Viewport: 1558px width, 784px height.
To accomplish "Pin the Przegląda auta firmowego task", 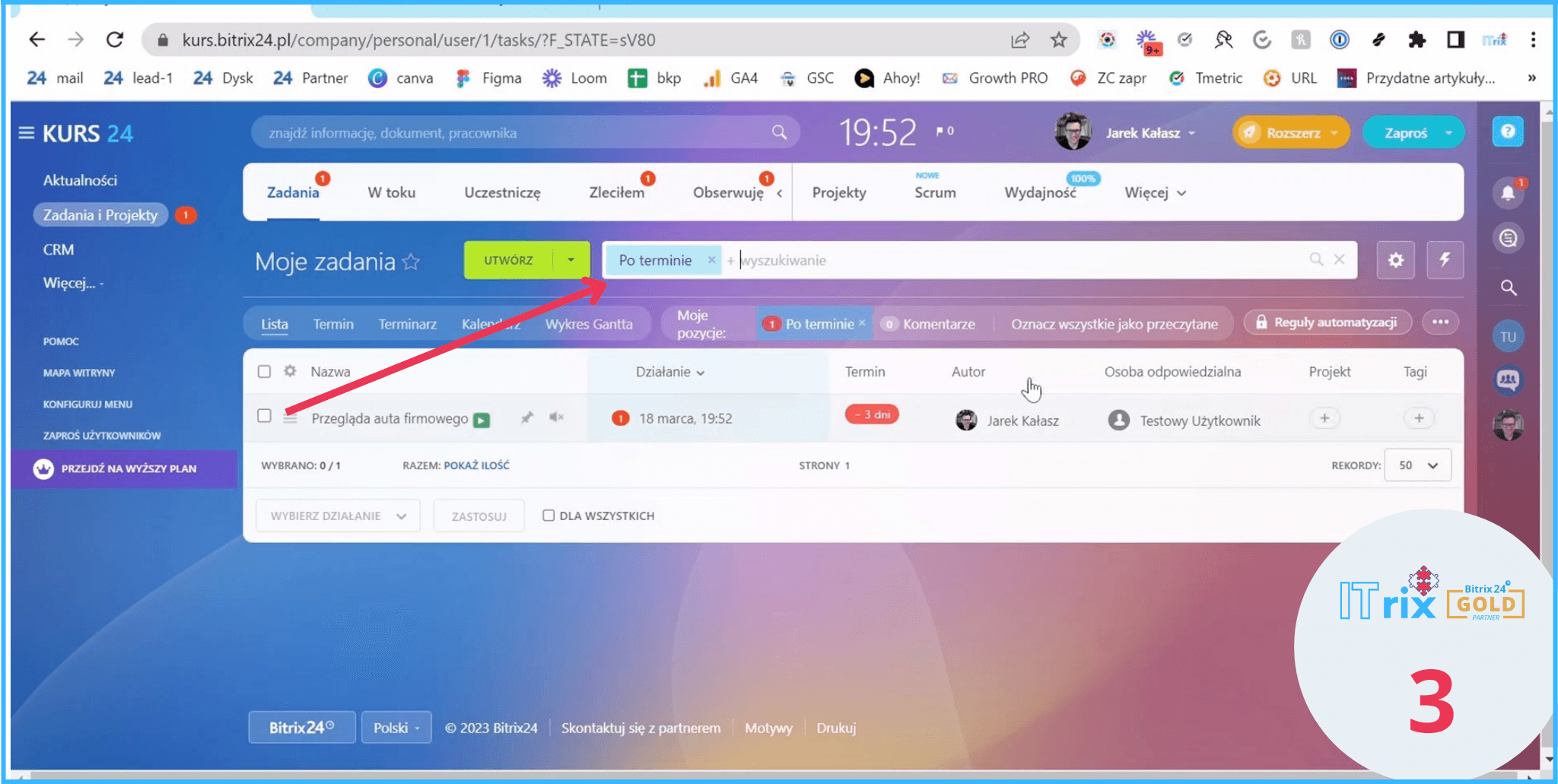I will [x=526, y=417].
